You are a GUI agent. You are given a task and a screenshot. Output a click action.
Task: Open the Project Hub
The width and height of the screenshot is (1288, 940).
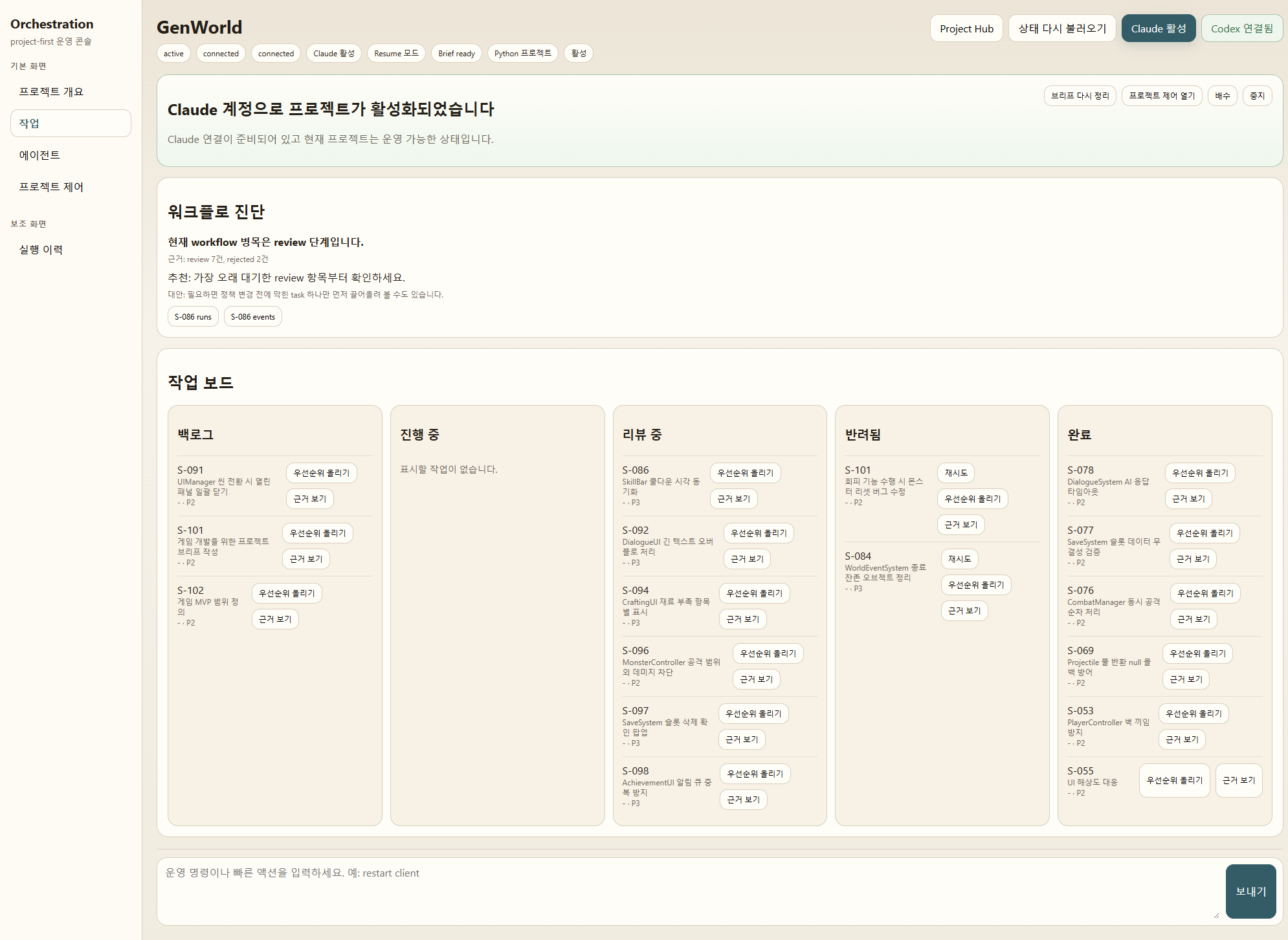point(966,28)
